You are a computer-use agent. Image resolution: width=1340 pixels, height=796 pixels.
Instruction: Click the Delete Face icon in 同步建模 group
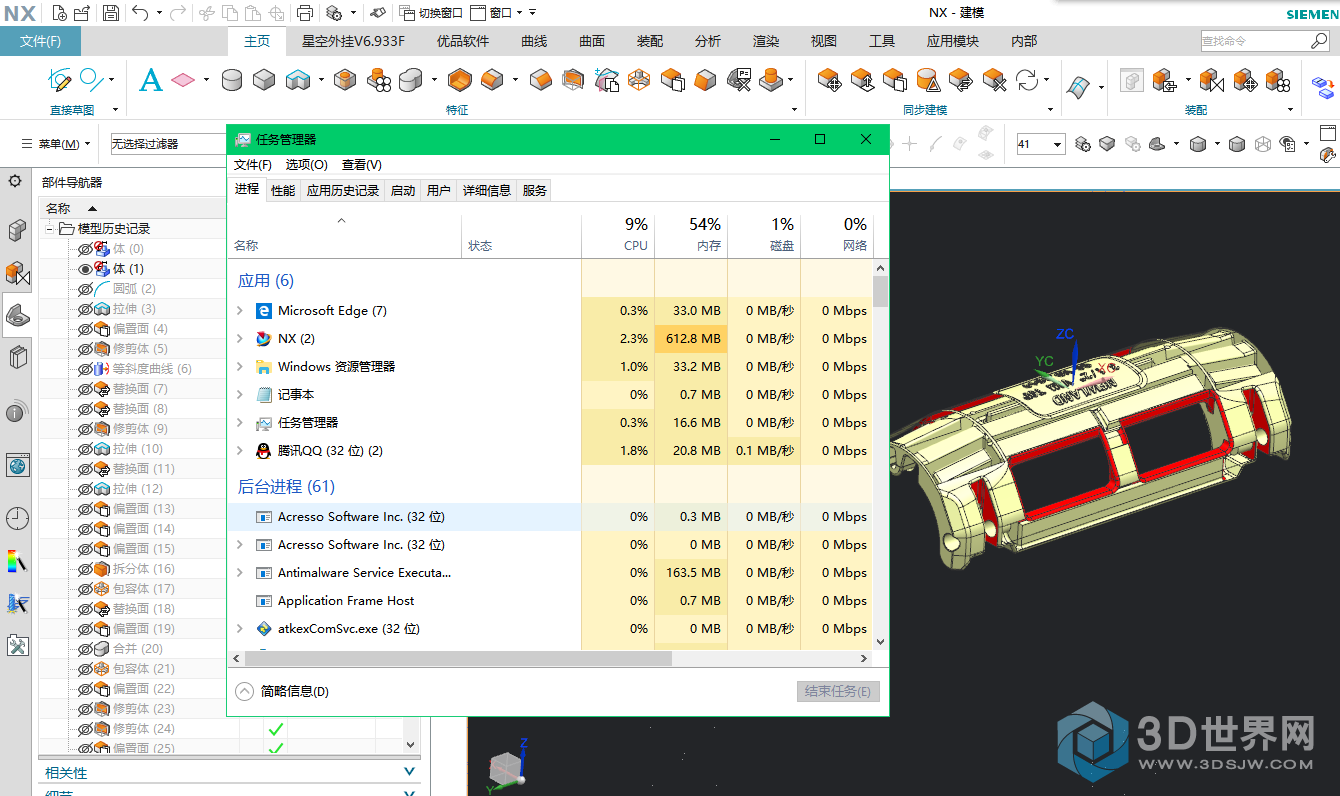[x=993, y=80]
